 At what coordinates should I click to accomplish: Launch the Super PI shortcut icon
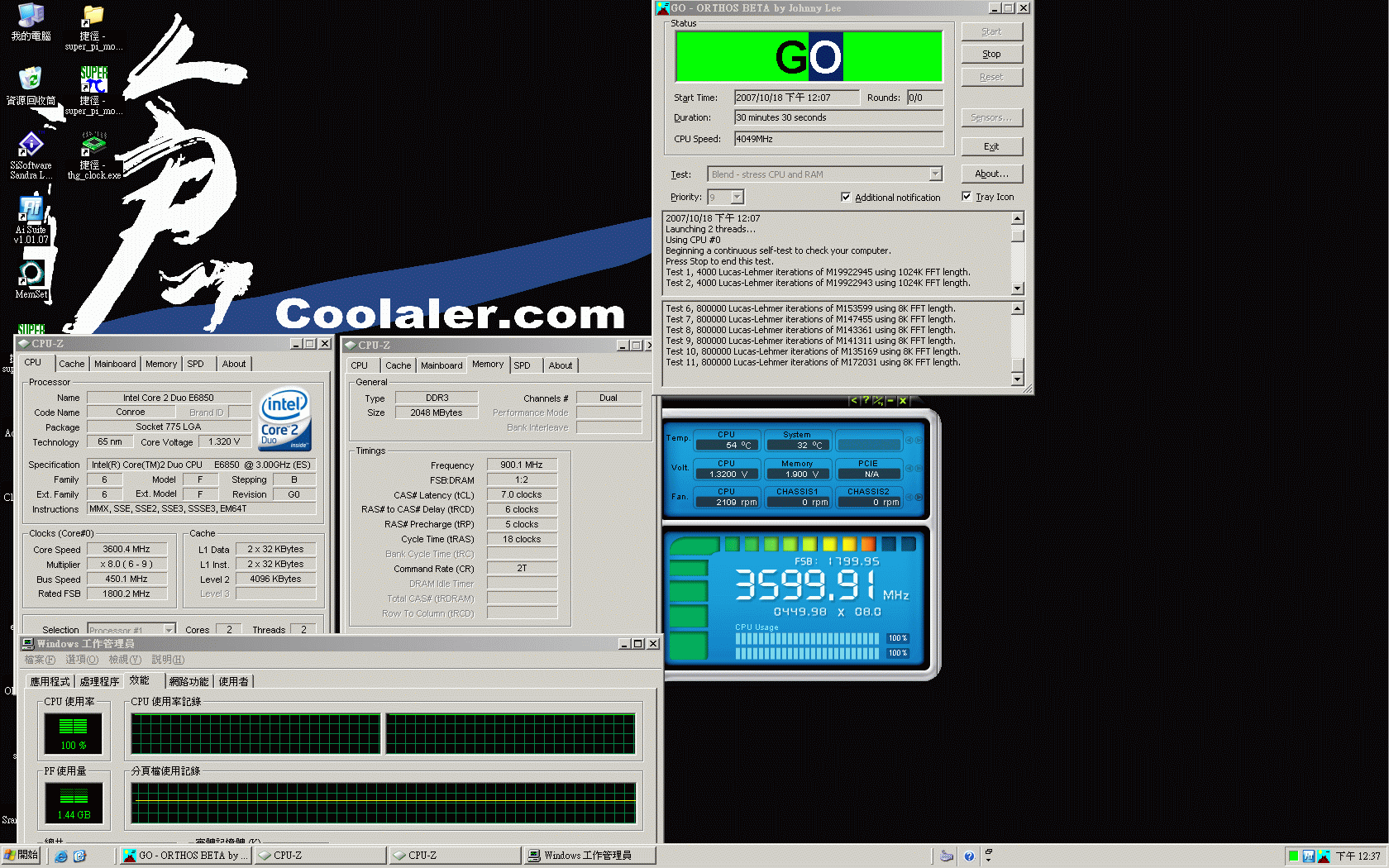pyautogui.click(x=93, y=91)
